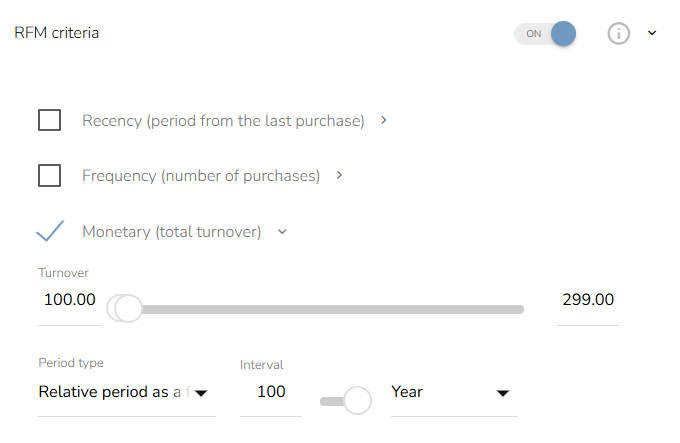The image size is (680, 443).
Task: Click the Turnover maximum field showing 299.00
Action: coord(587,300)
